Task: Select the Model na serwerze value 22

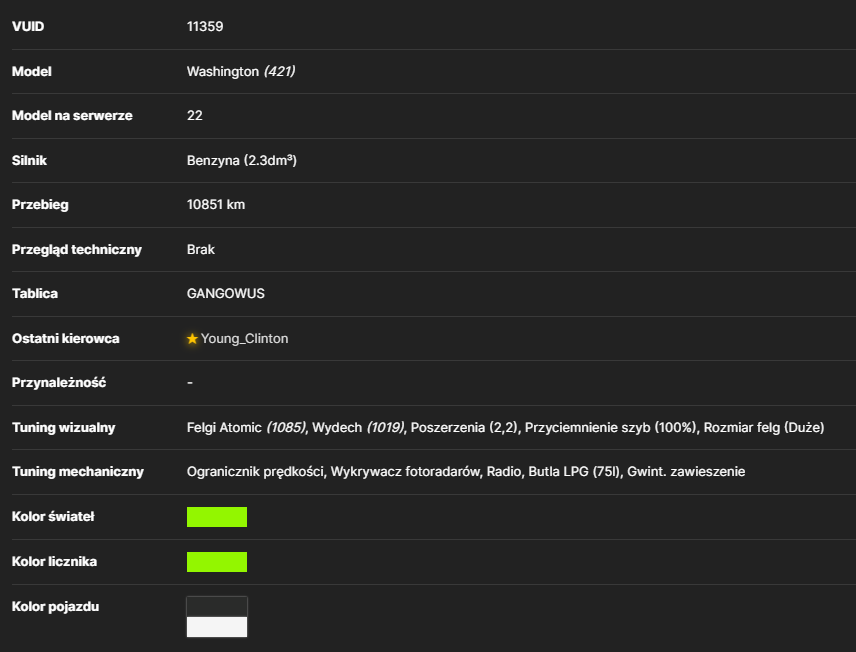Action: pos(194,116)
